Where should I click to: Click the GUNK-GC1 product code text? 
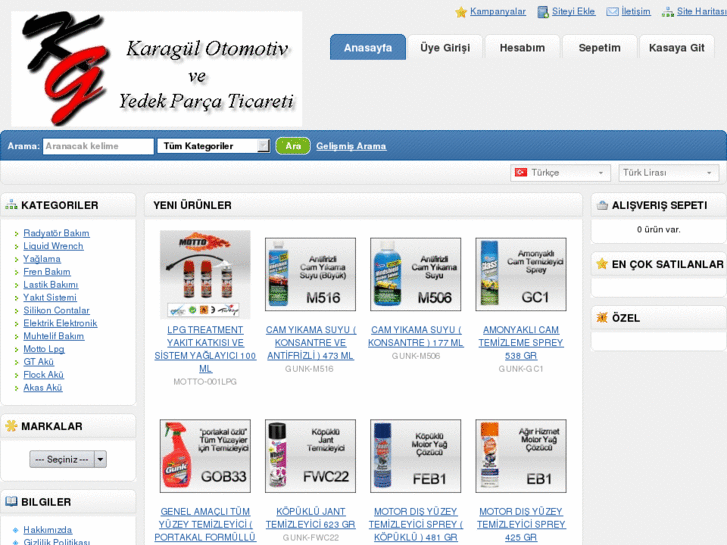tap(521, 369)
